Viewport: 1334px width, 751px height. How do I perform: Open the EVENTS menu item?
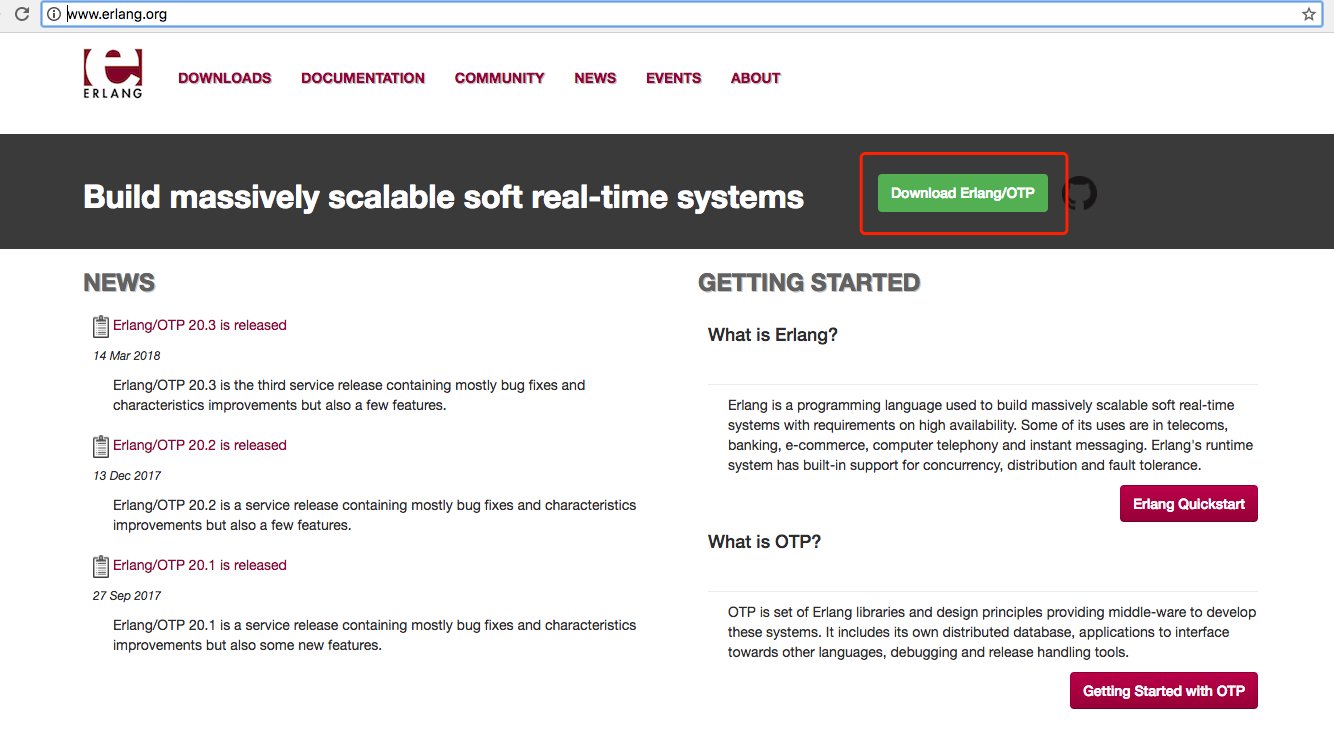(674, 78)
